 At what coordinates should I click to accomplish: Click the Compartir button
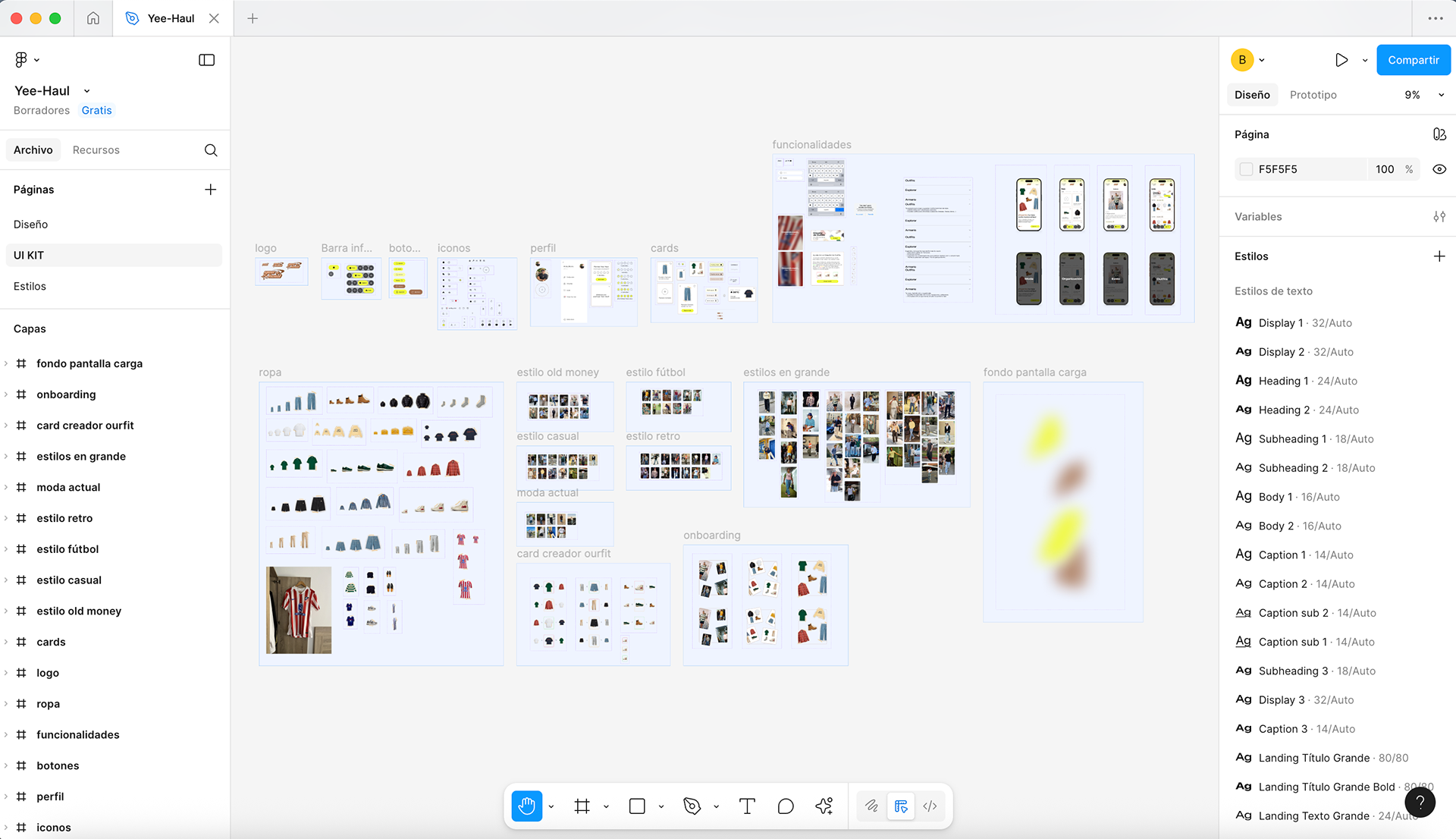tap(1414, 60)
